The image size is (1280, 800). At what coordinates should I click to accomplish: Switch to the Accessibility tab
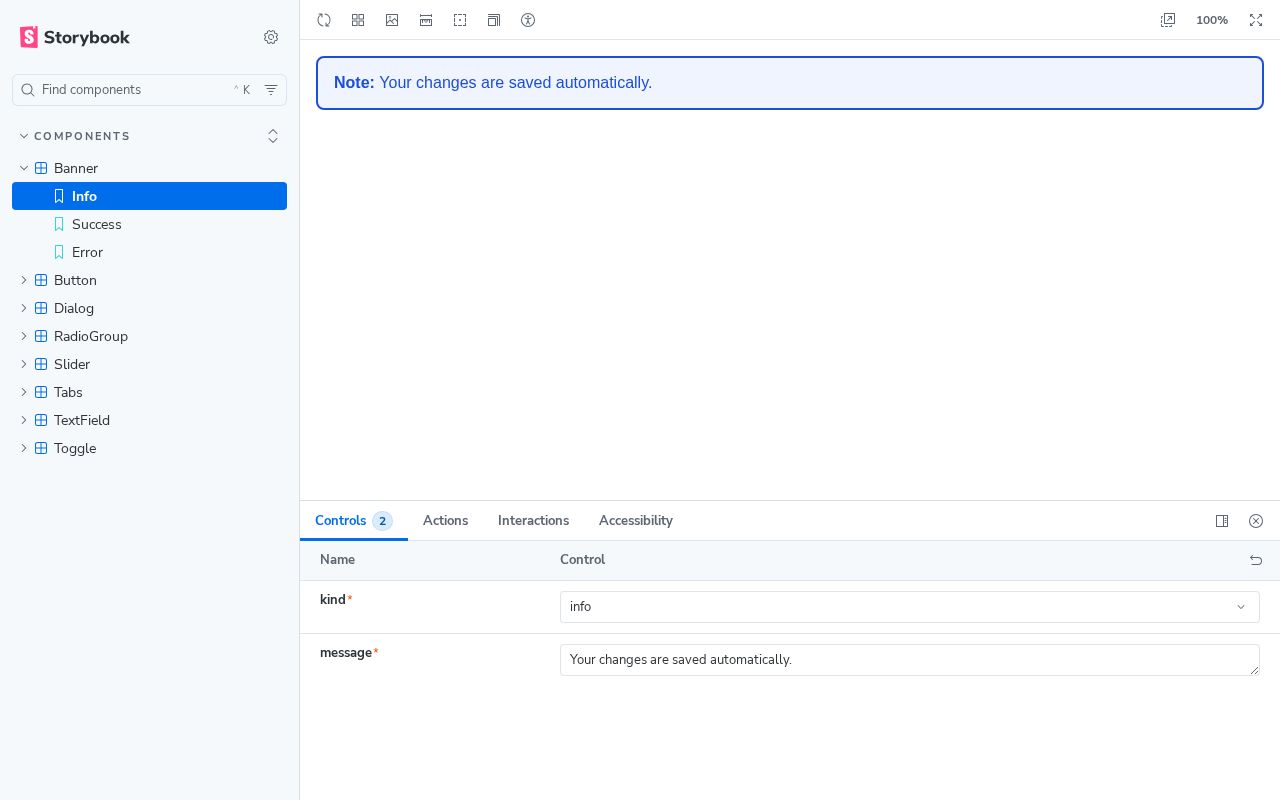click(636, 521)
